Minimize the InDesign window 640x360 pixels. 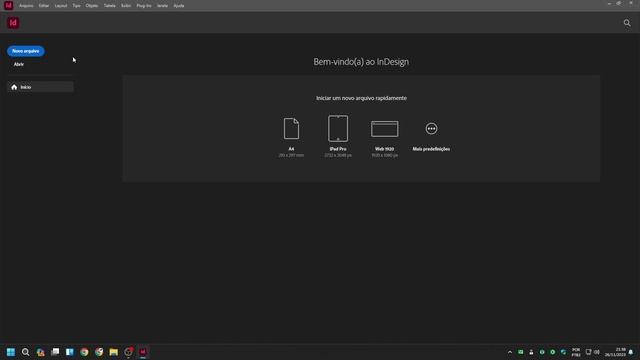pos(609,3)
